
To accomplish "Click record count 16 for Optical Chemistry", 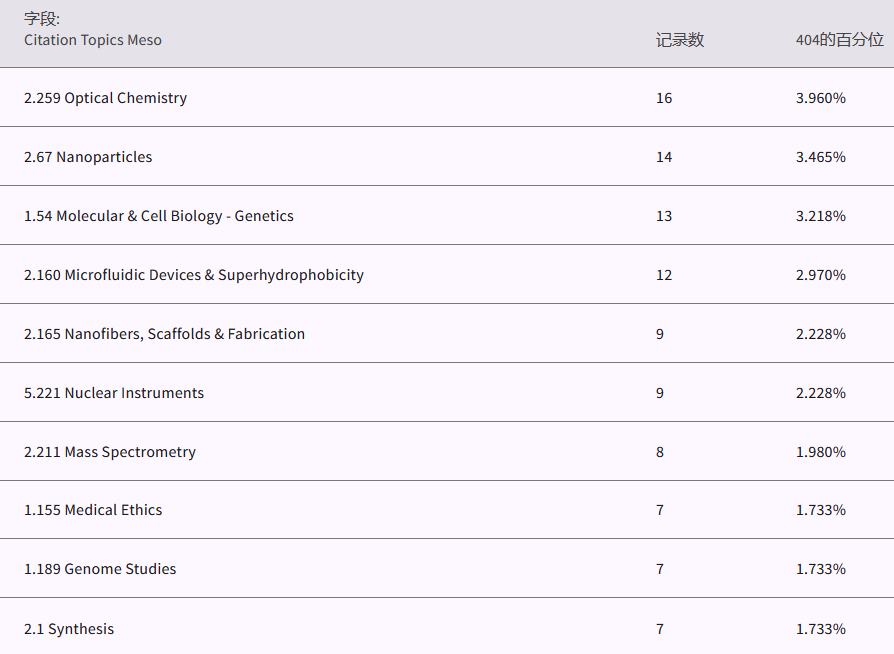I will click(664, 98).
